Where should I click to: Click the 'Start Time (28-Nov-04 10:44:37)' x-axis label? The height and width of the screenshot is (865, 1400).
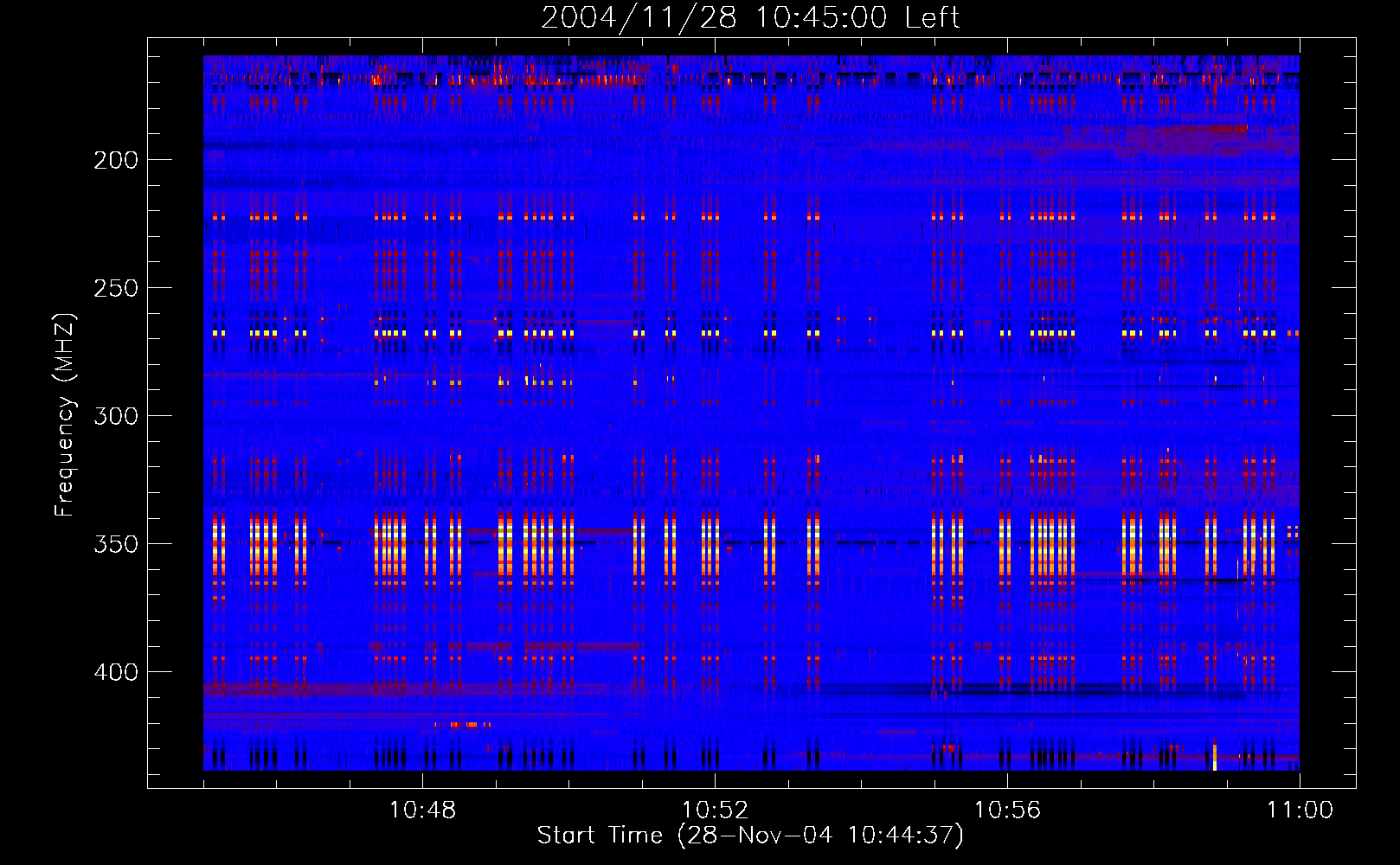(x=750, y=836)
